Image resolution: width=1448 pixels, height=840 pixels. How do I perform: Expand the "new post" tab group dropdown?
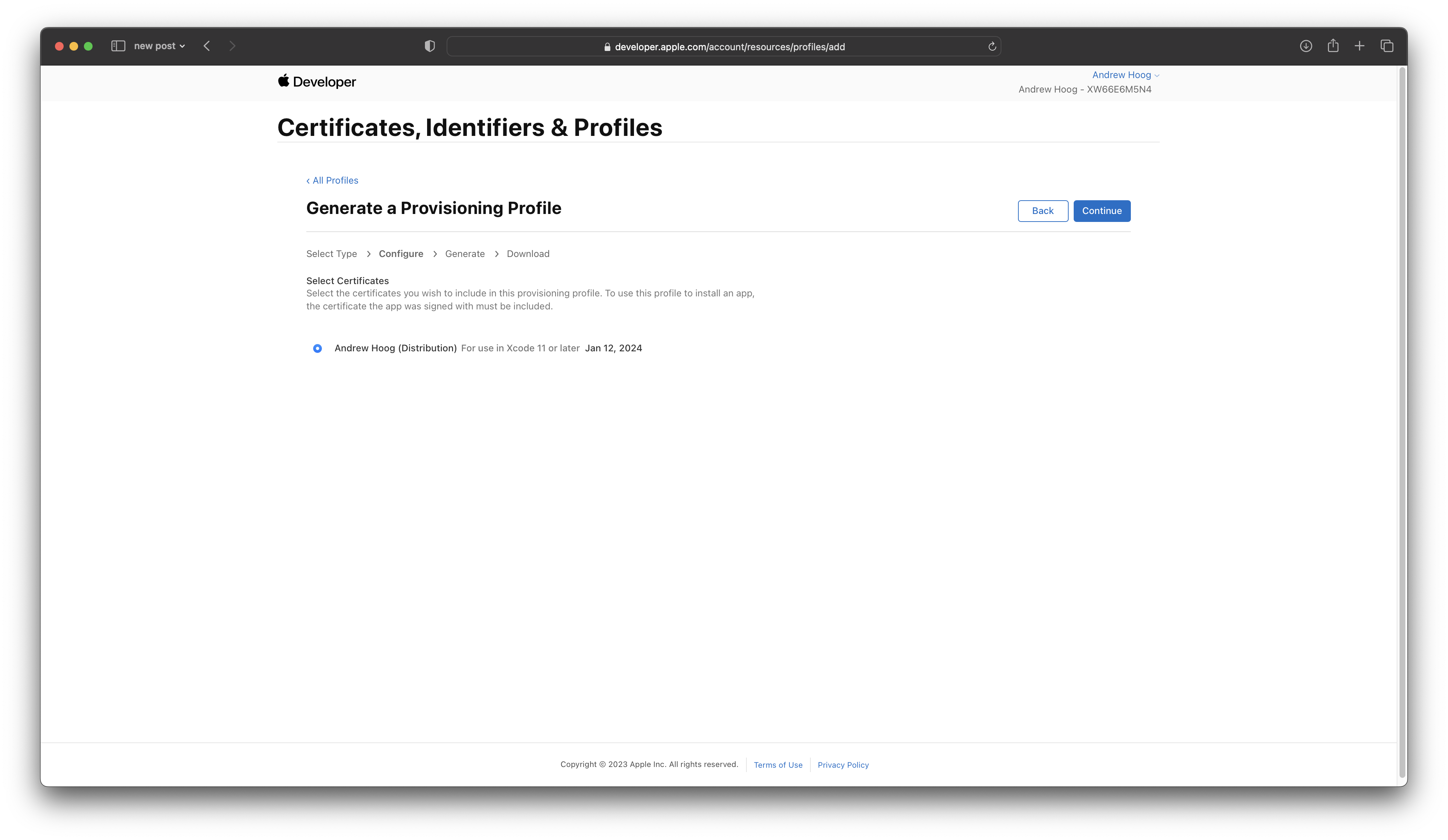tap(159, 46)
